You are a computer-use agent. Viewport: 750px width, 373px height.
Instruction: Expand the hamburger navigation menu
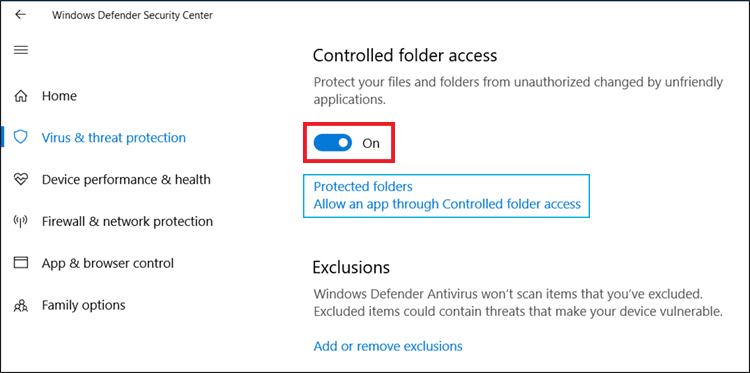[x=21, y=50]
